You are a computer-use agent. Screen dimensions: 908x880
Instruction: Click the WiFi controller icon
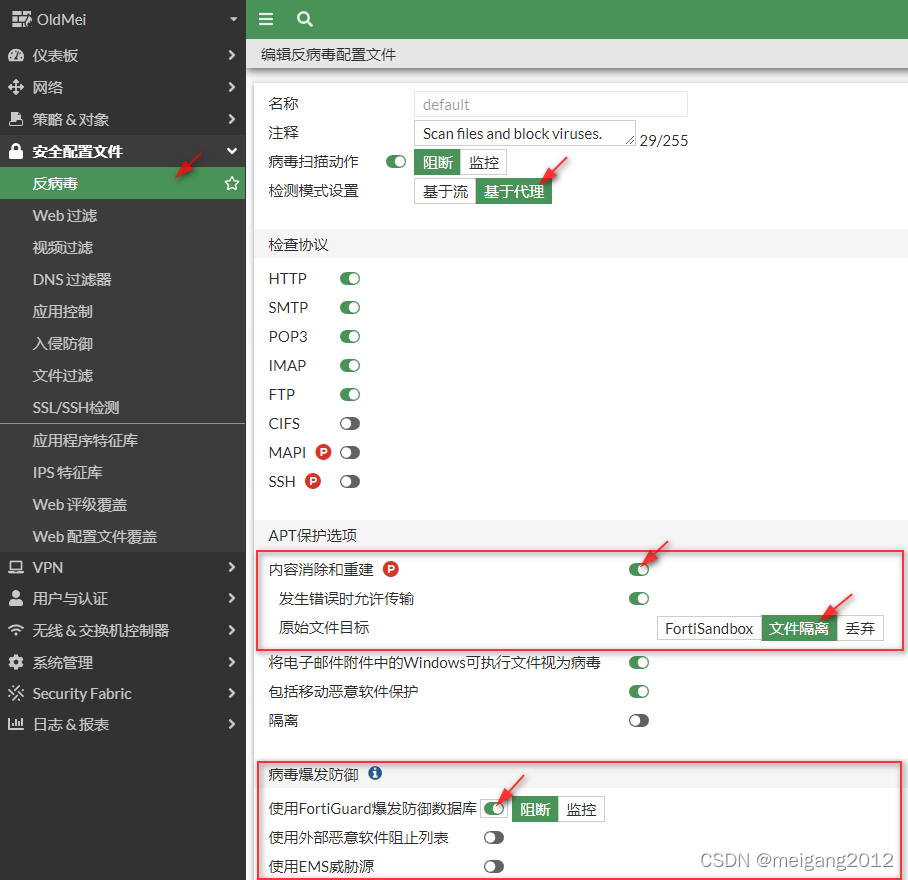point(16,630)
